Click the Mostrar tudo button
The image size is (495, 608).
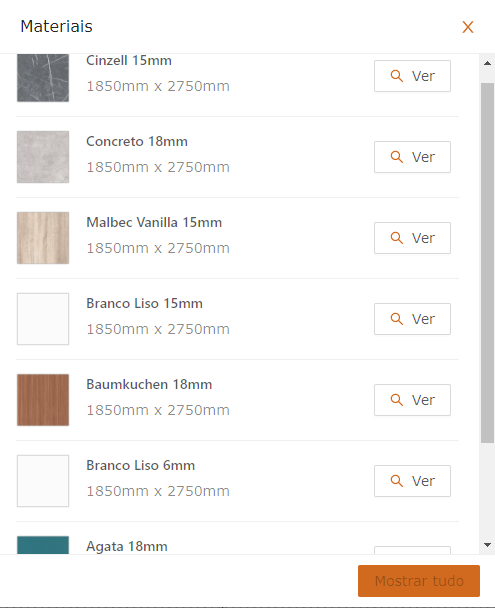click(x=419, y=581)
